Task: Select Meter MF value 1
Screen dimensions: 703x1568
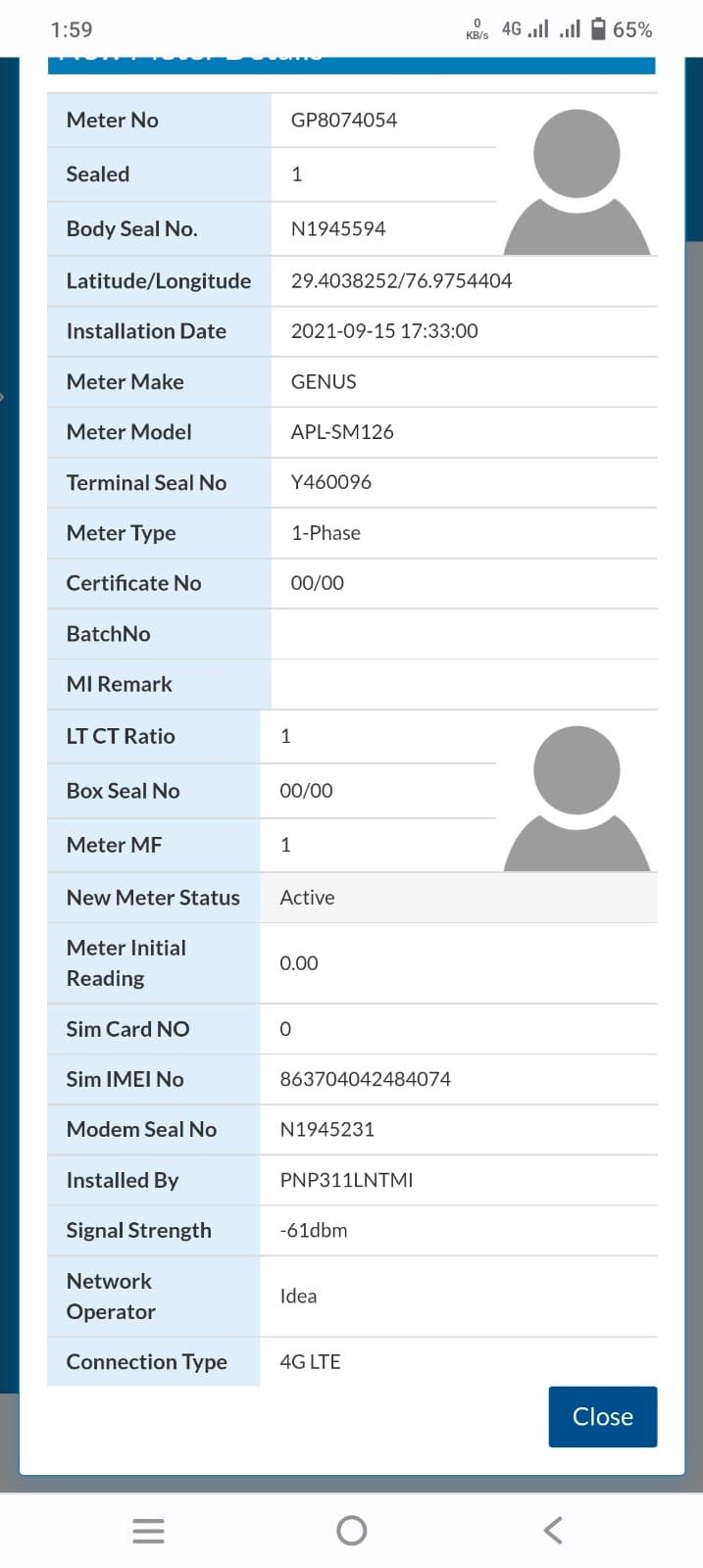Action: coord(285,844)
